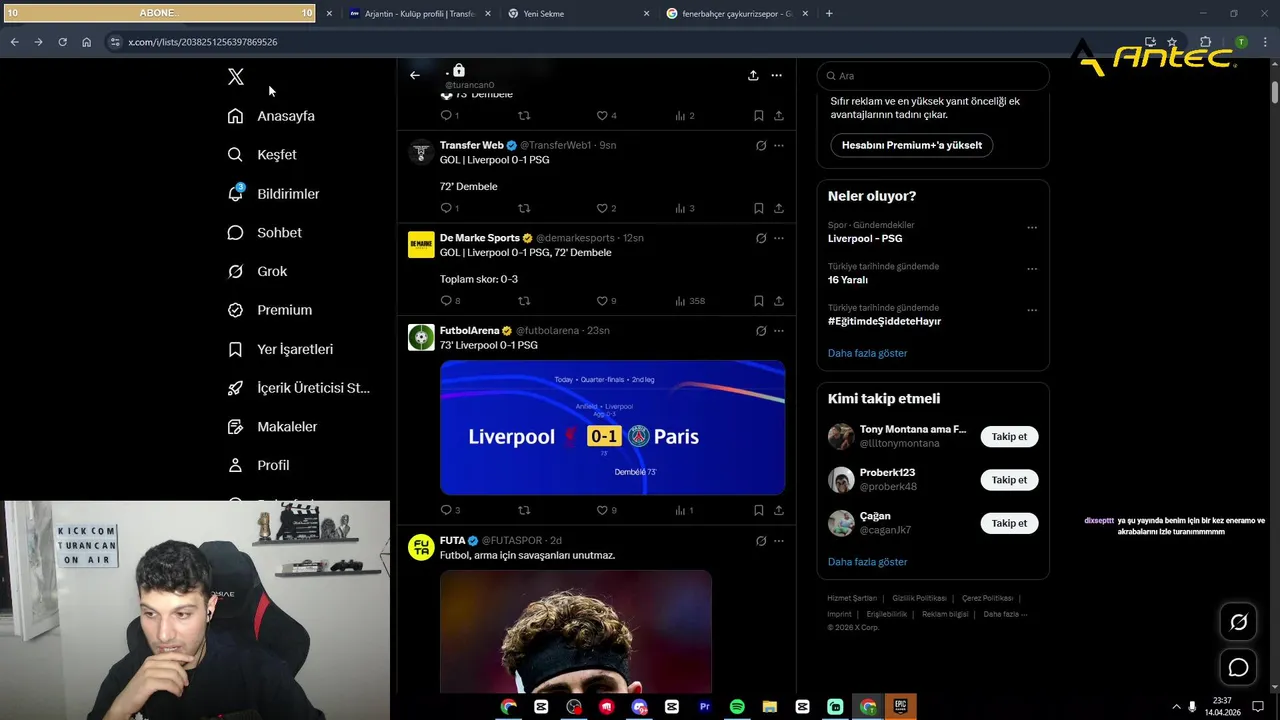Bookmark the Transfer Web tweet
The image size is (1280, 720).
(x=759, y=208)
